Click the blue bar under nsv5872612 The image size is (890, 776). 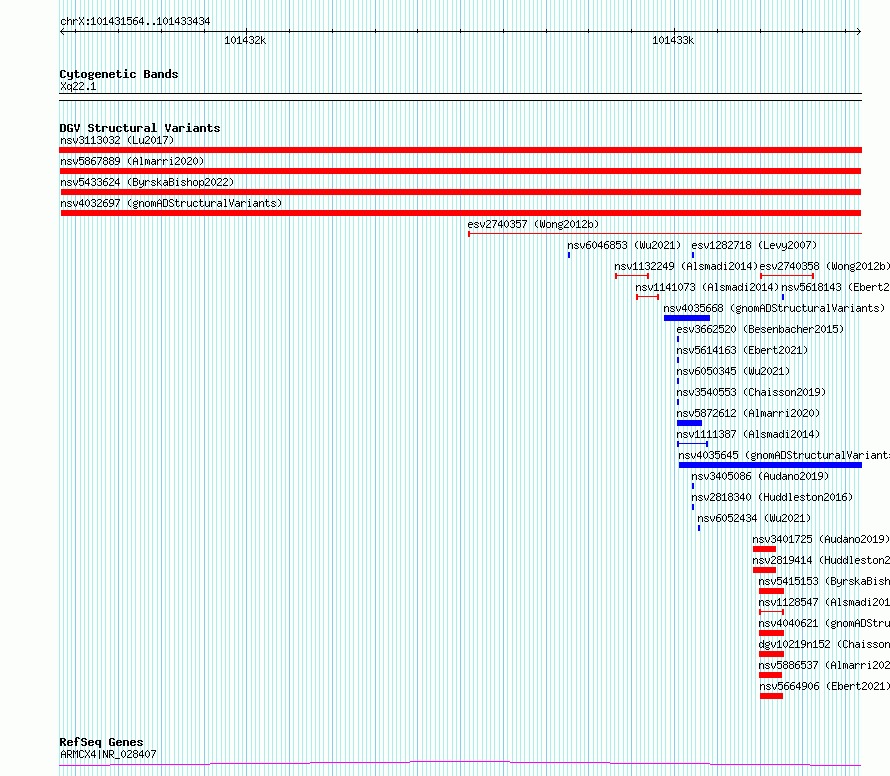[689, 423]
